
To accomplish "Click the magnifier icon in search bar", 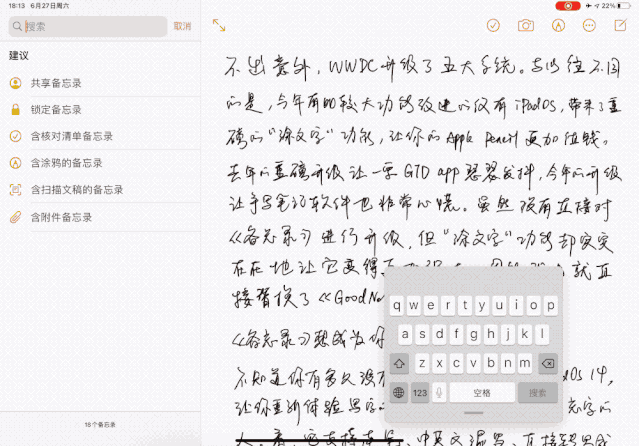I will coord(17,26).
